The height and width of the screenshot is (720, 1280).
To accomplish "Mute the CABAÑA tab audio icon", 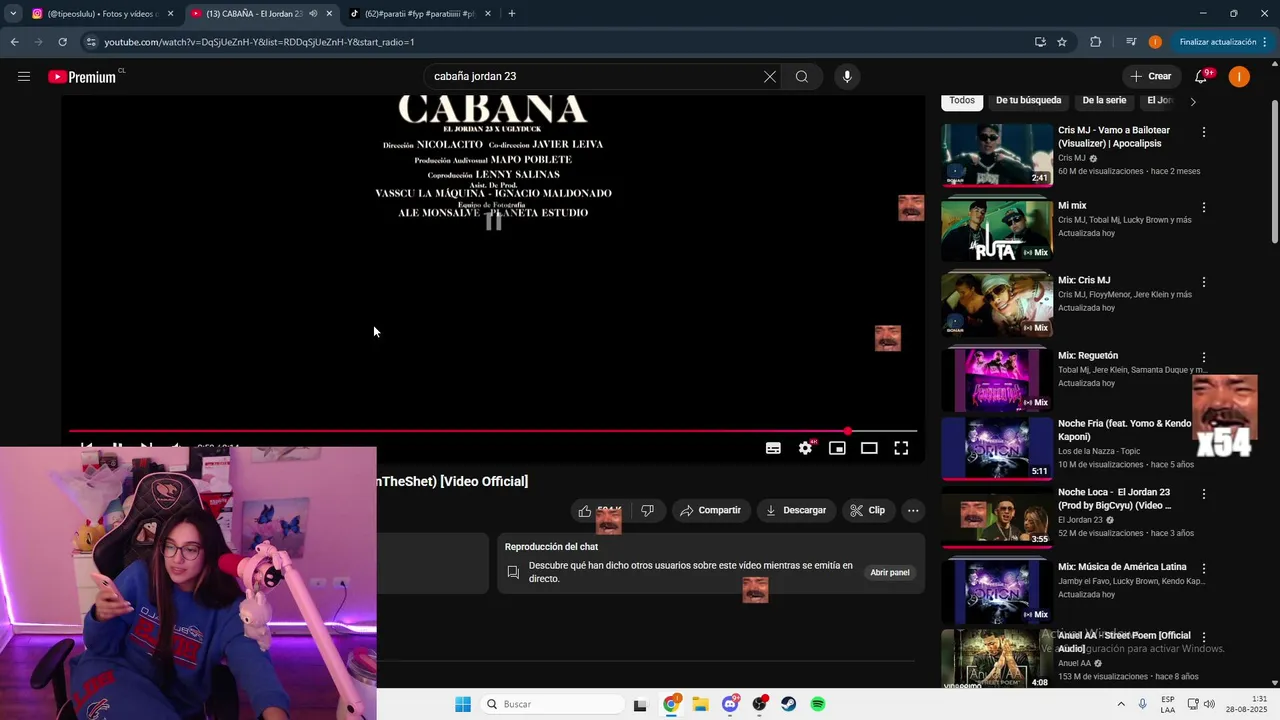I will point(313,14).
